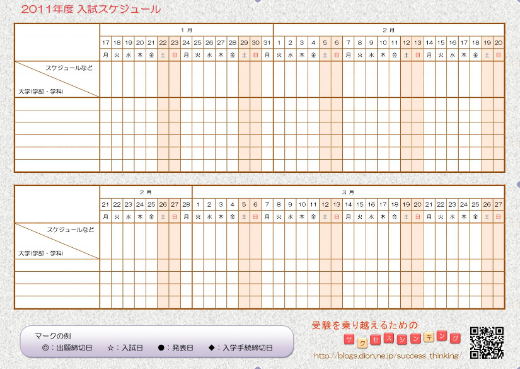Click the title 2011年度 入試スケジュール
The height and width of the screenshot is (369, 520).
coord(91,9)
